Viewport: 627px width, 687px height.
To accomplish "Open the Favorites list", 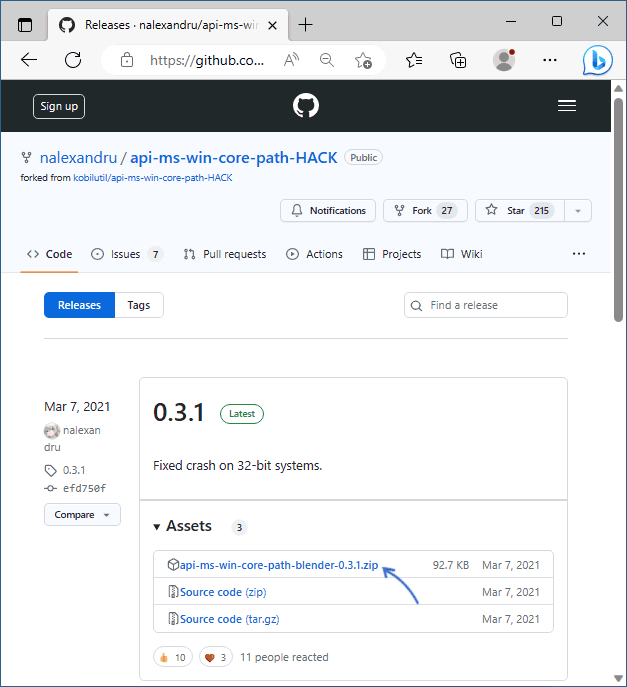I will click(414, 60).
